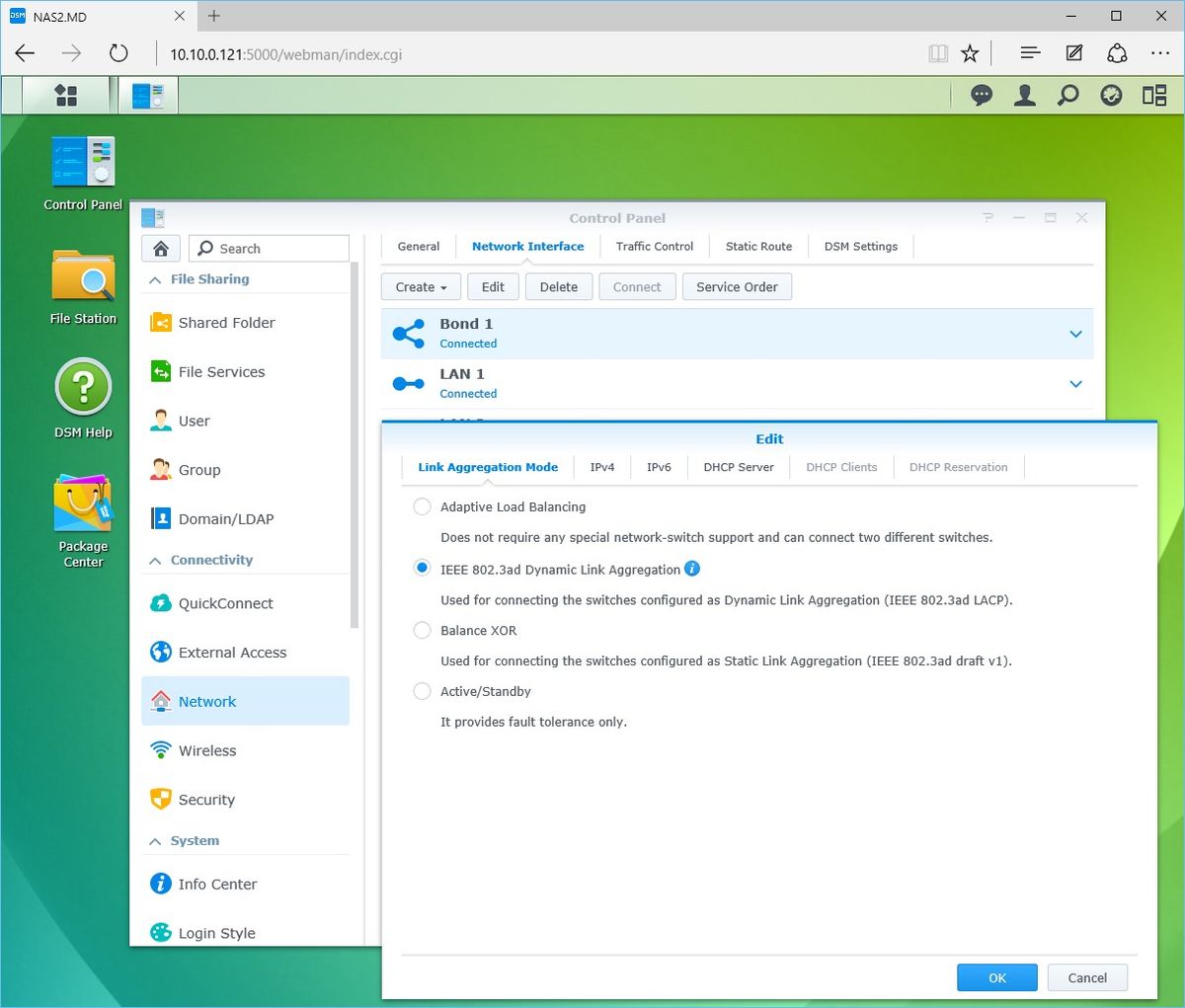1185x1008 pixels.
Task: Select the Network Interface tab
Action: [527, 247]
